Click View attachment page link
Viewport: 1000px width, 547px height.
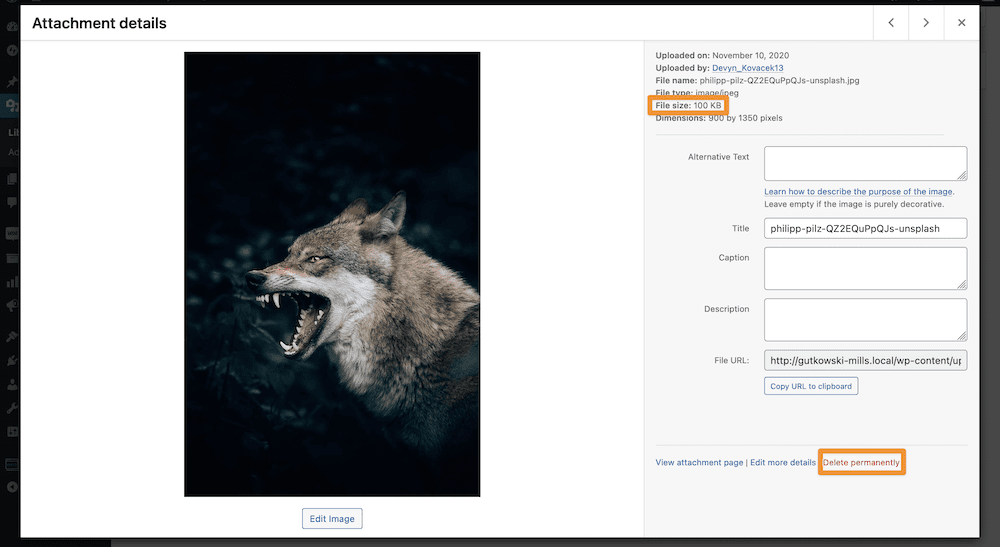[700, 462]
